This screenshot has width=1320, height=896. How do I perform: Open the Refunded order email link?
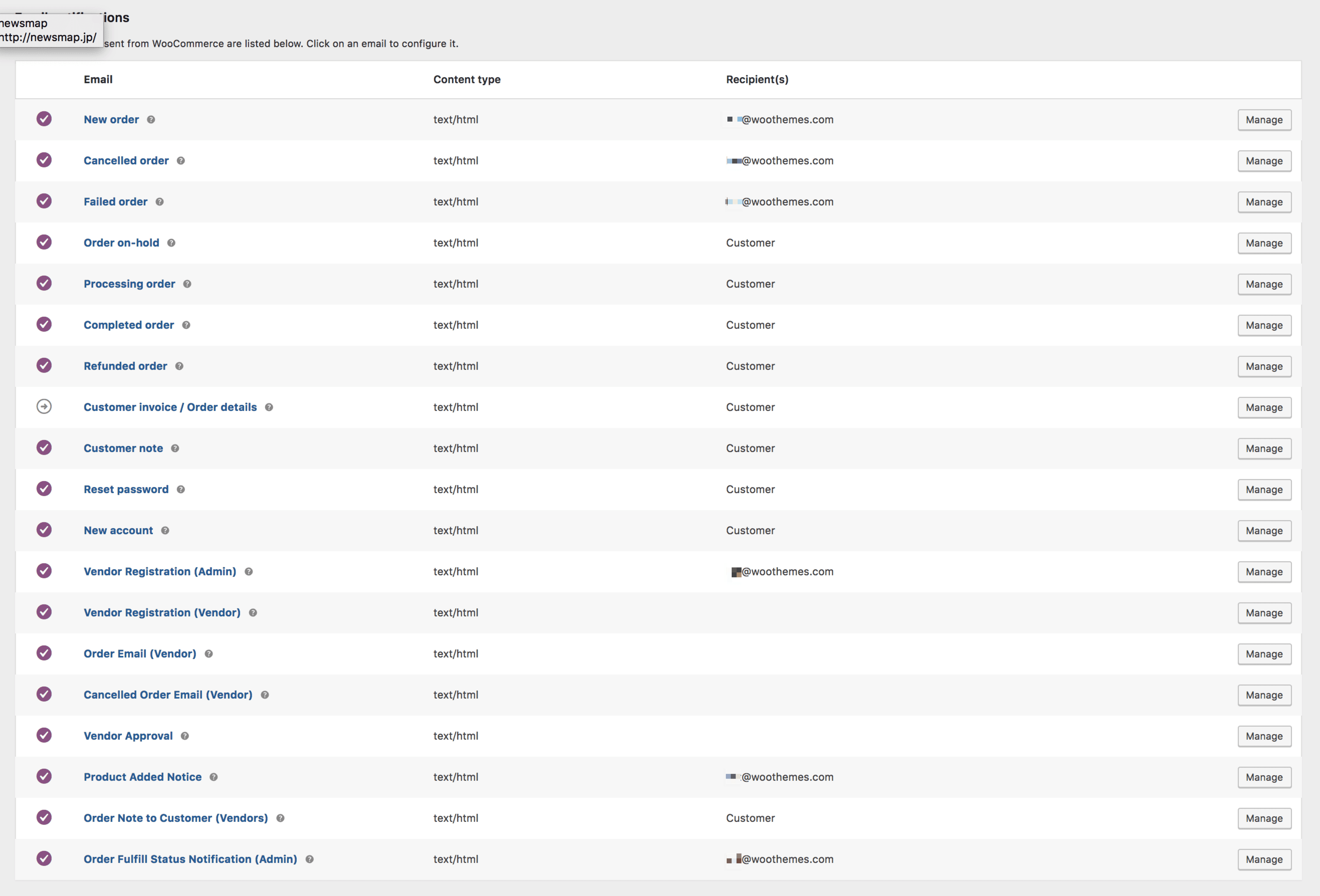(x=126, y=366)
